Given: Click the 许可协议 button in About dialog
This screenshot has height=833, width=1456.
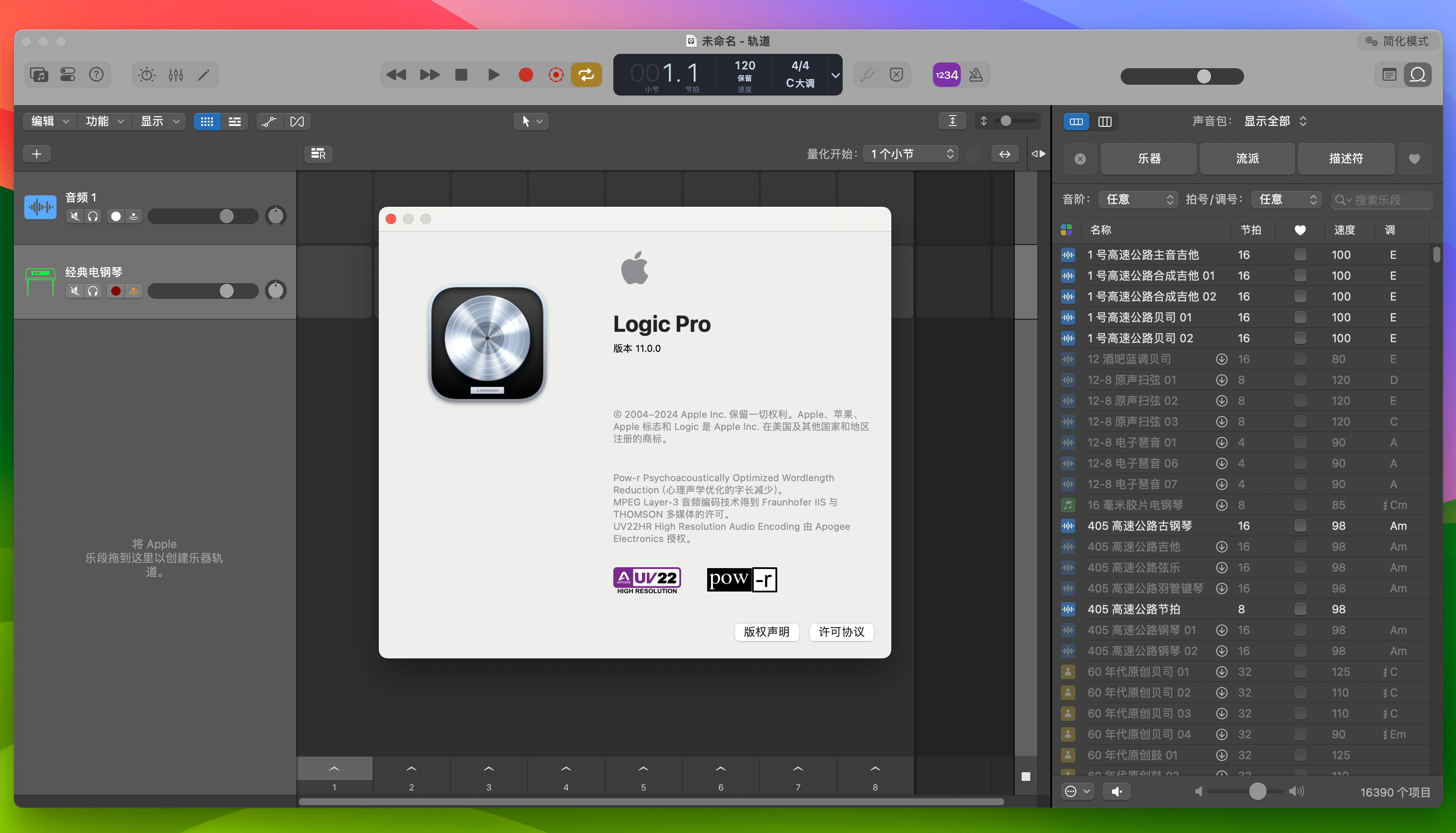Looking at the screenshot, I should (841, 632).
